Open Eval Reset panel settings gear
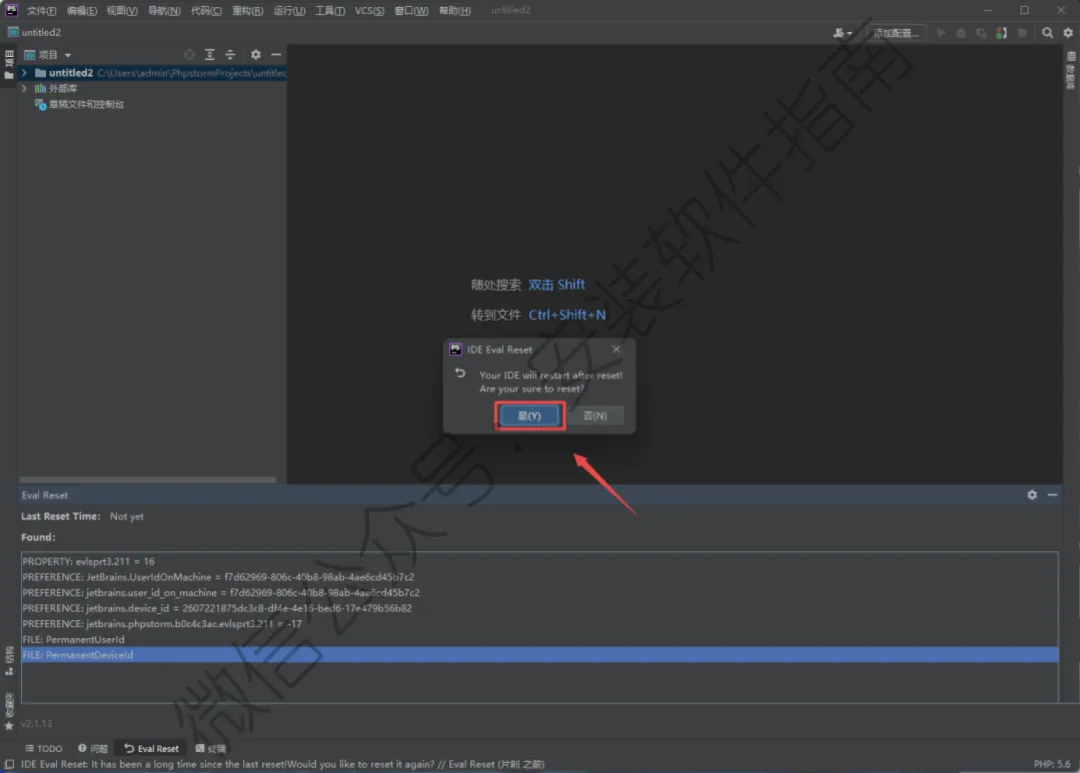This screenshot has height=773, width=1080. (x=1032, y=495)
